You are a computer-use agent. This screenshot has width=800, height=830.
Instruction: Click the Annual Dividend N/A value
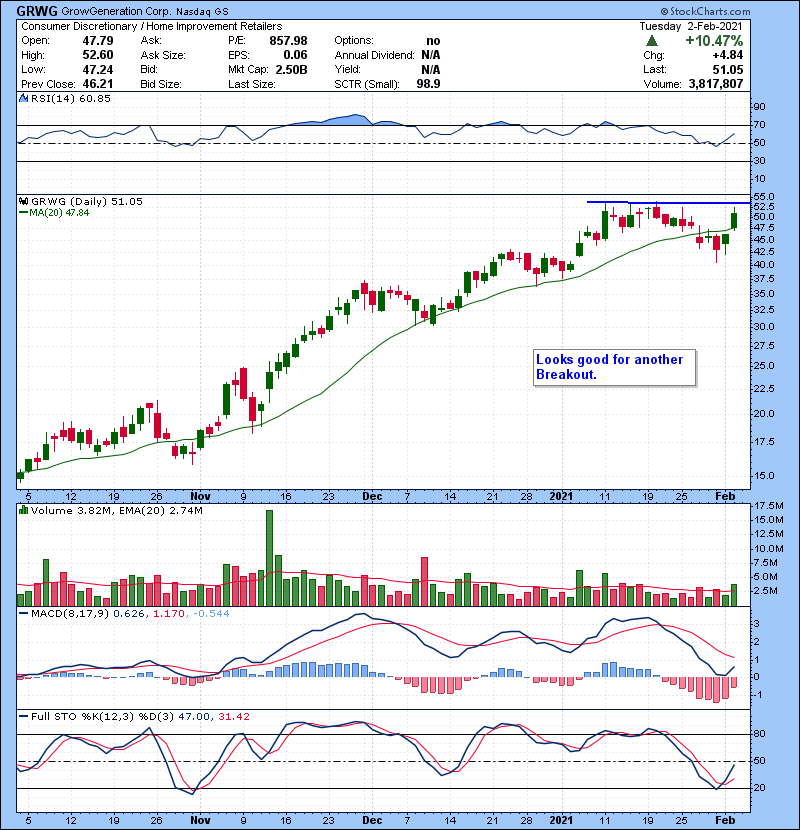[x=430, y=55]
